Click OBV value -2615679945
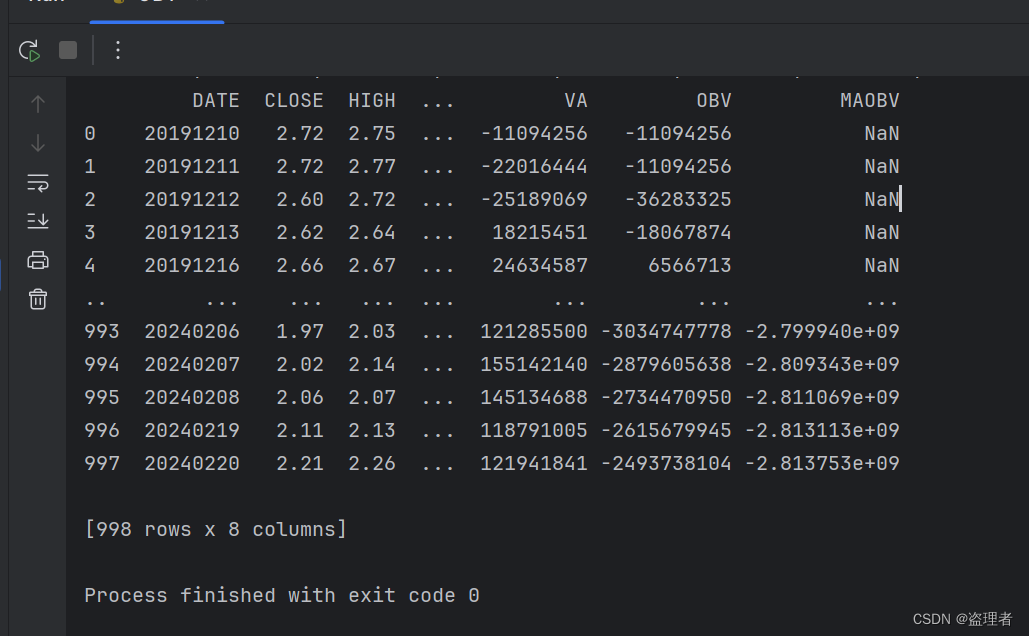 click(666, 430)
